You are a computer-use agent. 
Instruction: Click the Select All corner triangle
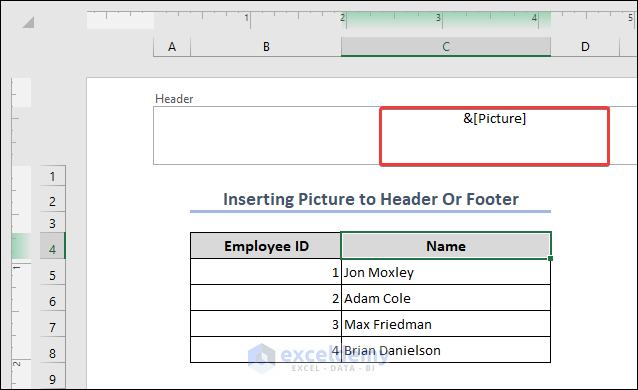tap(28, 22)
